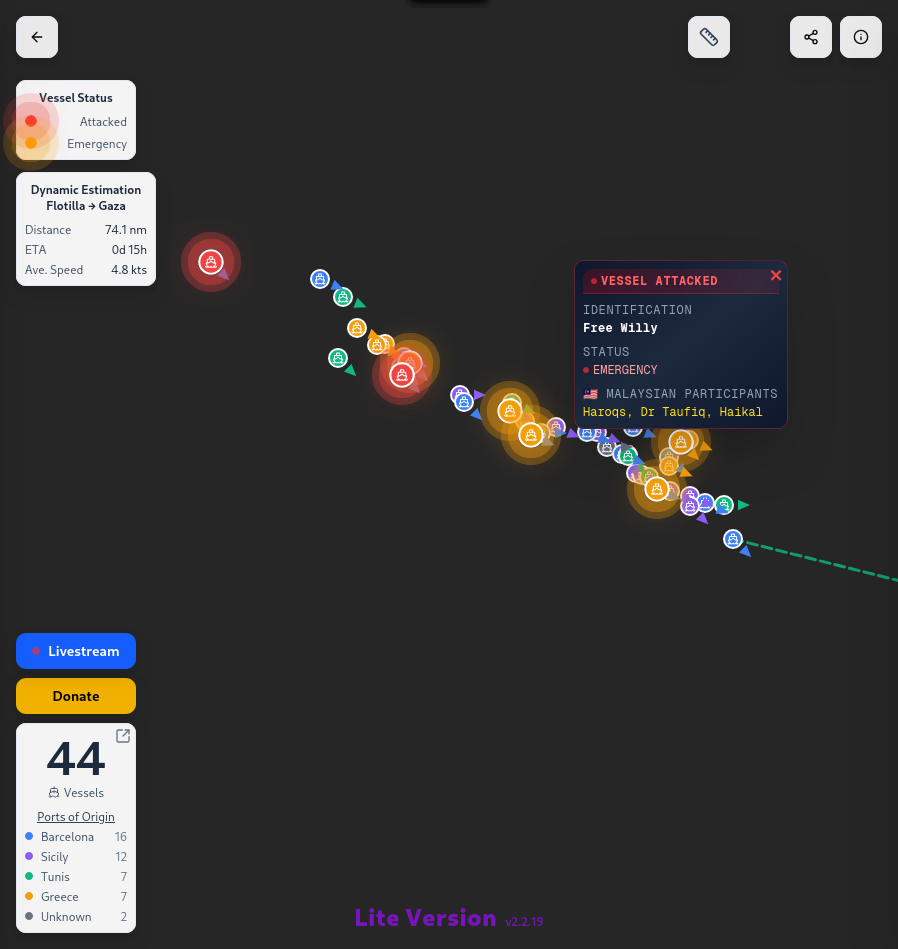Click the blue vessel at the dashed route start
Image resolution: width=898 pixels, height=949 pixels.
point(733,539)
